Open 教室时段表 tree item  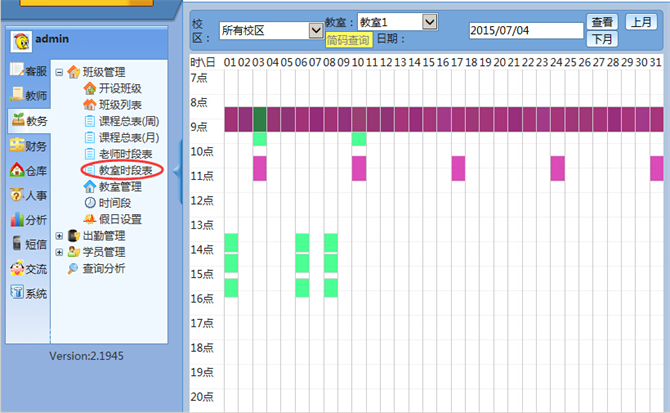tap(126, 170)
